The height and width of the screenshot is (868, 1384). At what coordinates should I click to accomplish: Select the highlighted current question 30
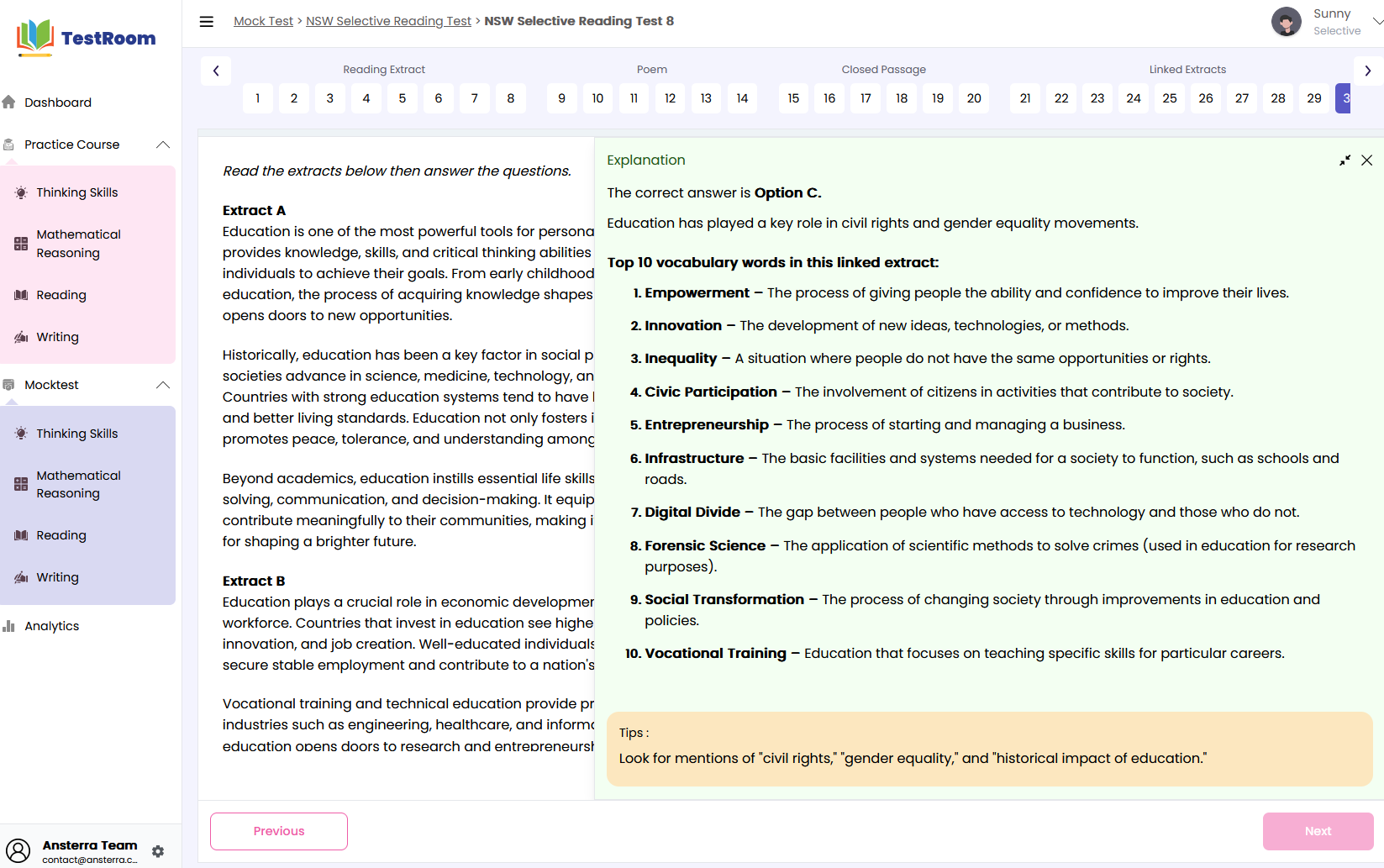point(1343,98)
